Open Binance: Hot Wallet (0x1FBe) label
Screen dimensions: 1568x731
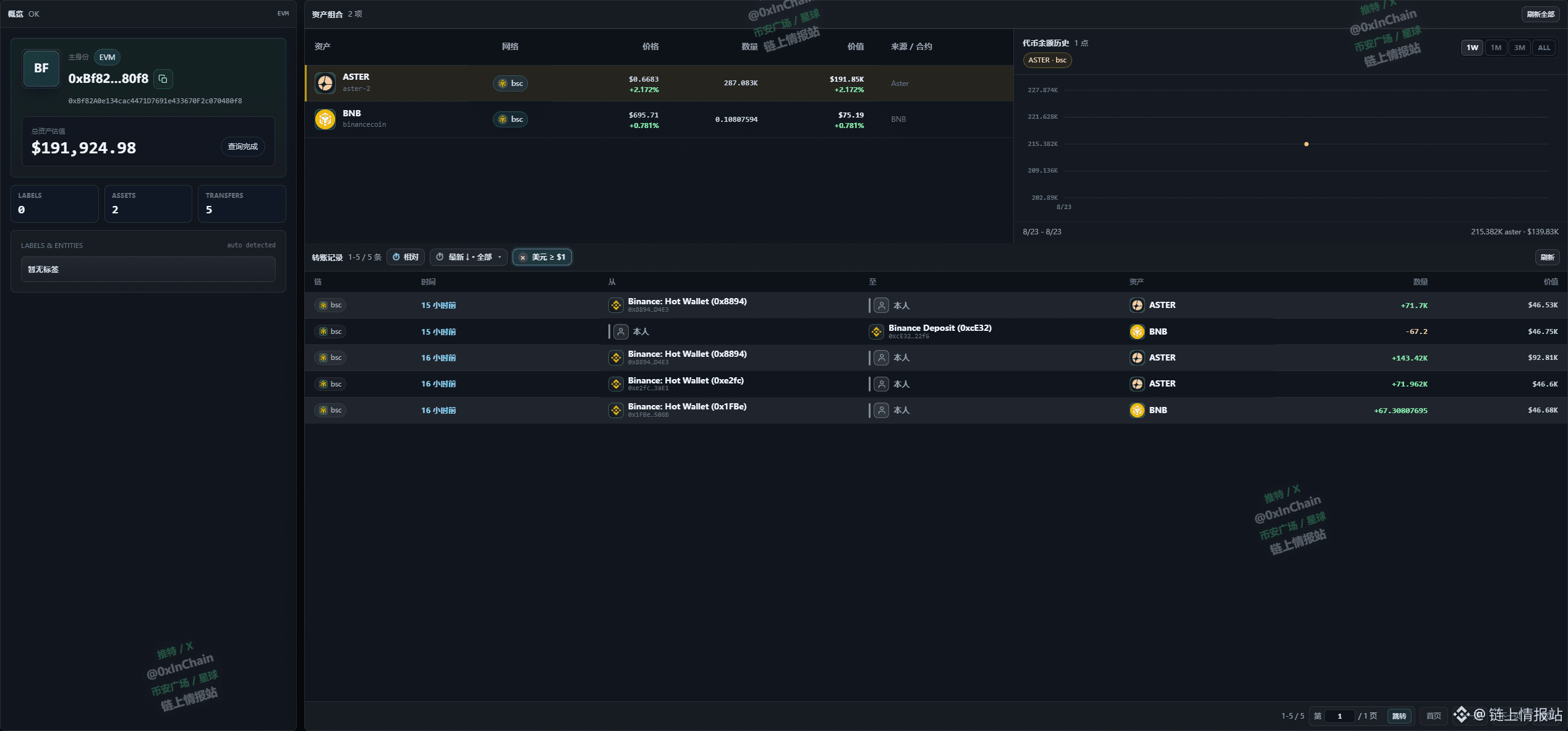pyautogui.click(x=687, y=407)
